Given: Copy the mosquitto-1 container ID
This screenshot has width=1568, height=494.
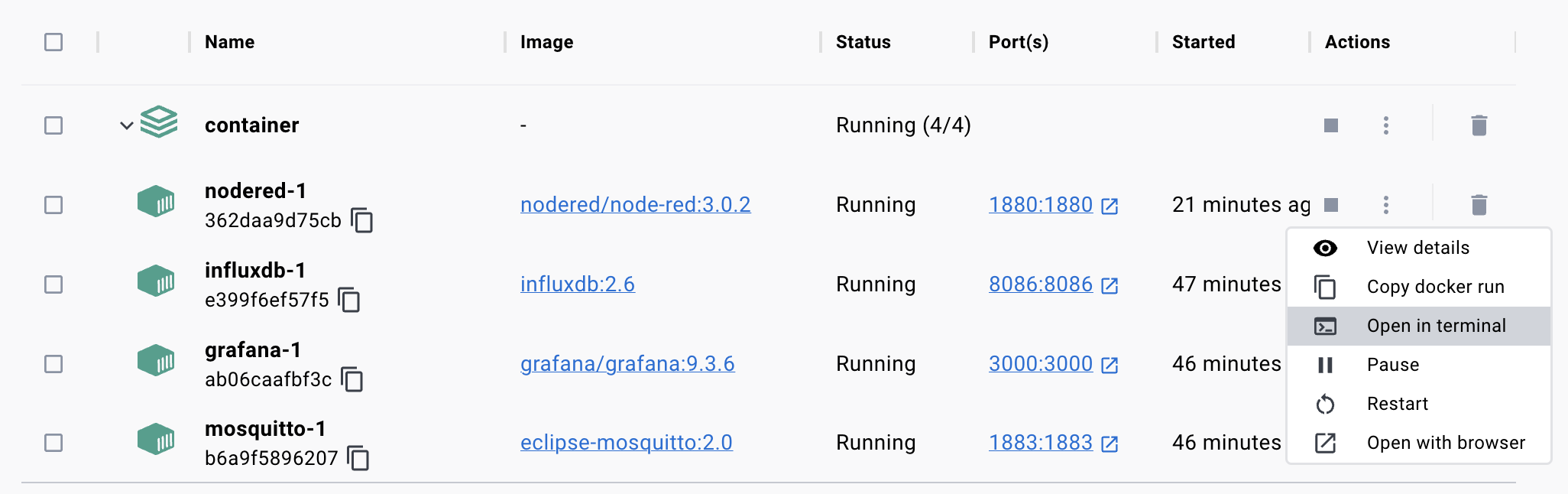Looking at the screenshot, I should 358,458.
